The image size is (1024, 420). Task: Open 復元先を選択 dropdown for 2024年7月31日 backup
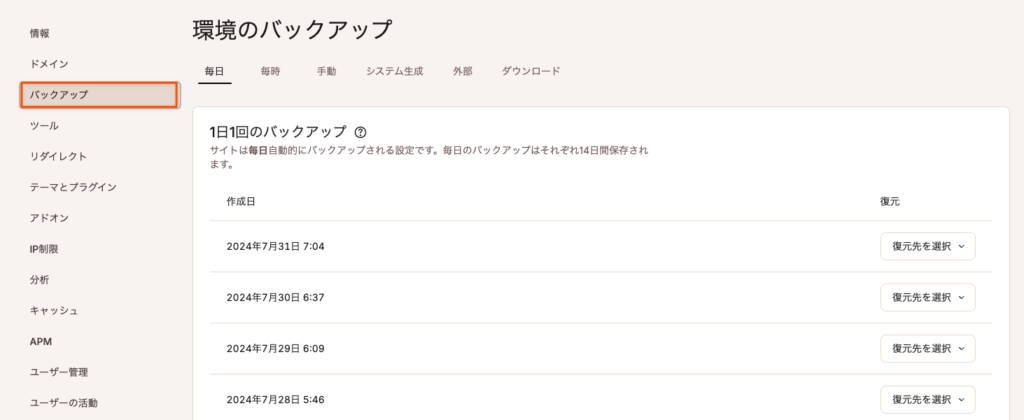(927, 246)
